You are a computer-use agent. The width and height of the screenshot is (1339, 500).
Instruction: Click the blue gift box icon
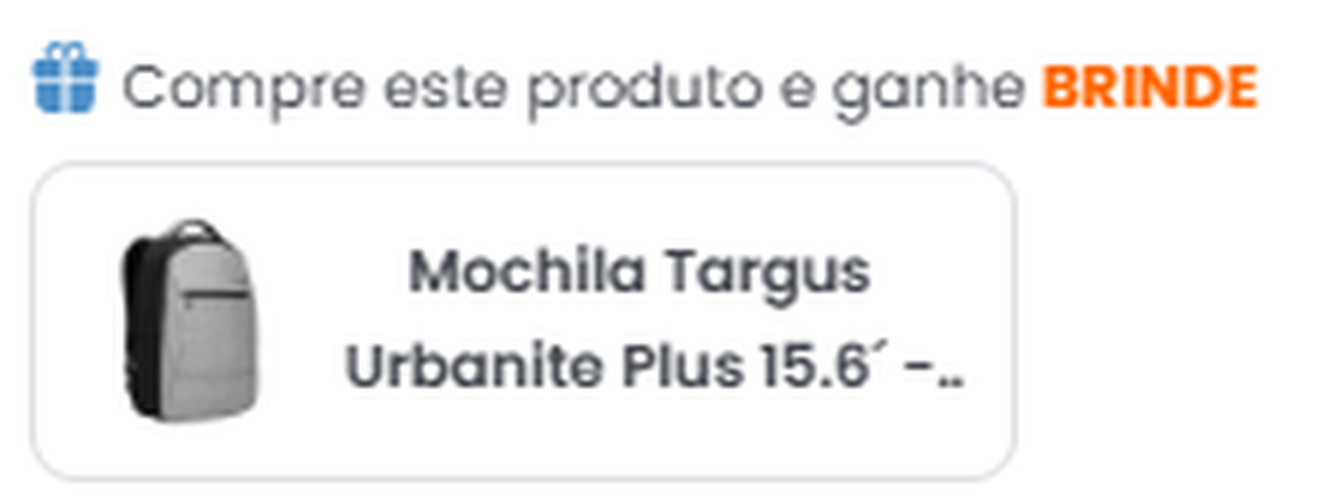[x=65, y=78]
